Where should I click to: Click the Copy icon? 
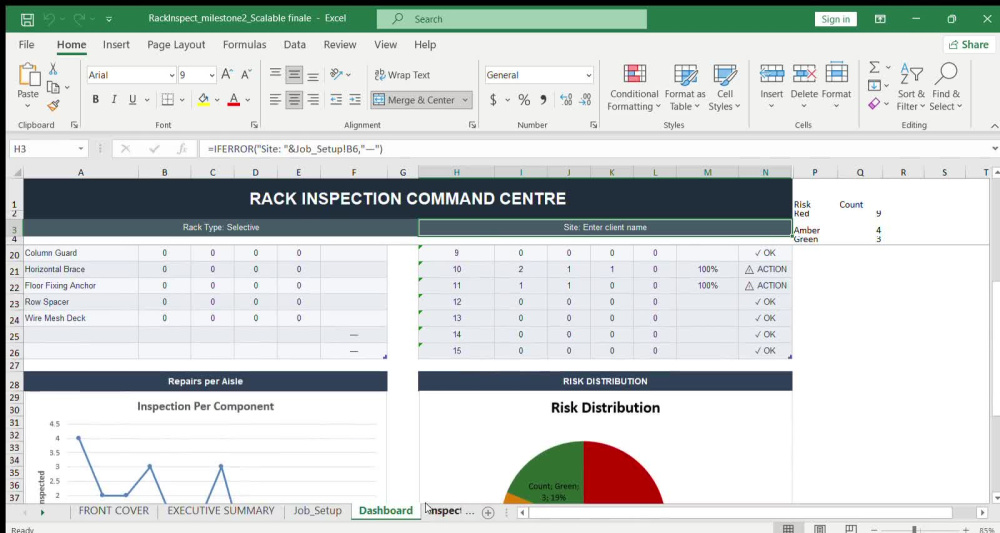[54, 87]
